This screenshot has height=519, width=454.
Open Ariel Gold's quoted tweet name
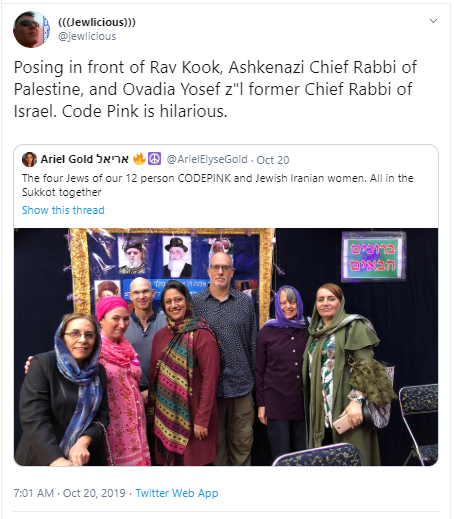pos(85,159)
